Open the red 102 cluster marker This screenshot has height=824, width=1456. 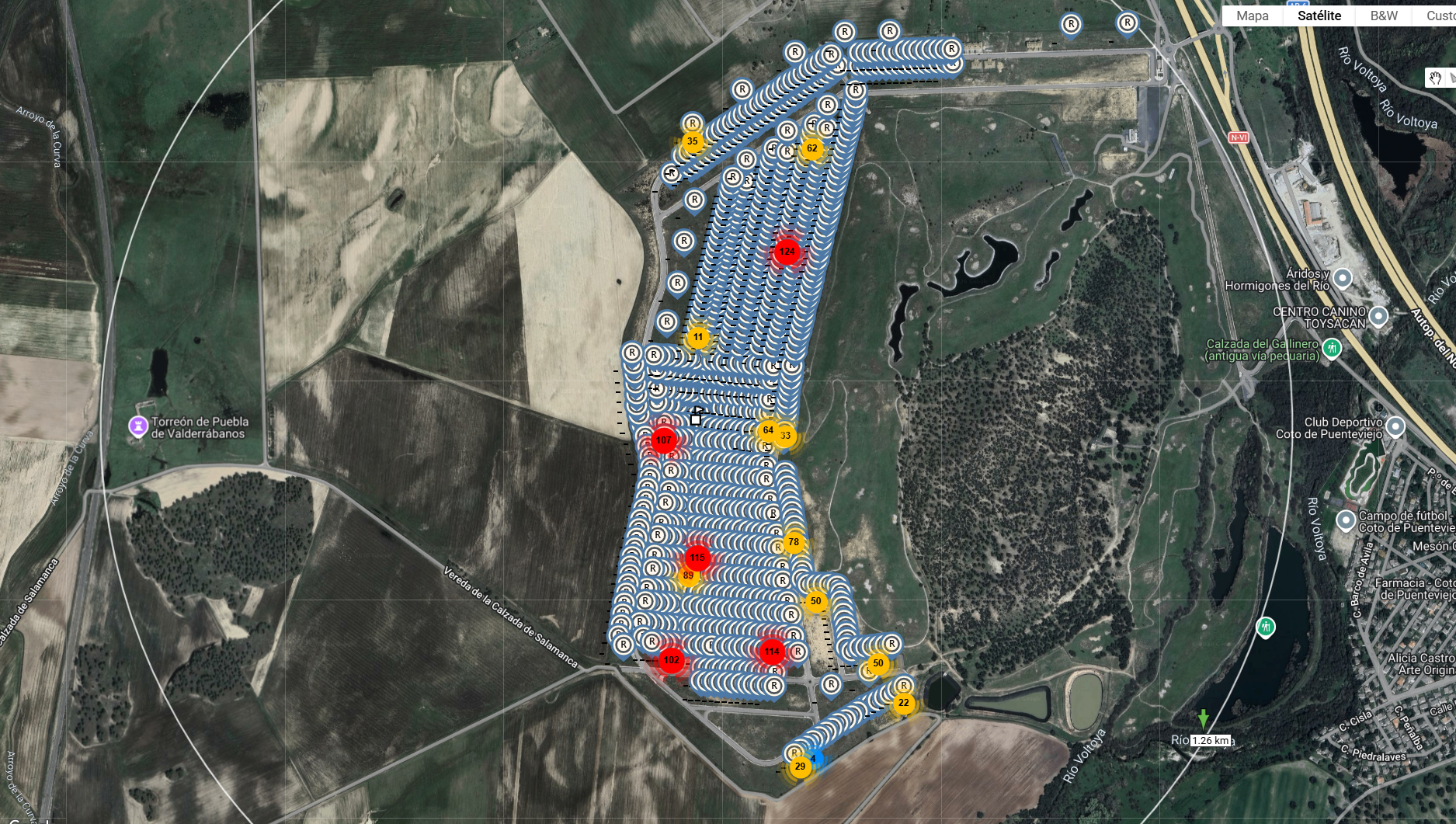tap(671, 660)
